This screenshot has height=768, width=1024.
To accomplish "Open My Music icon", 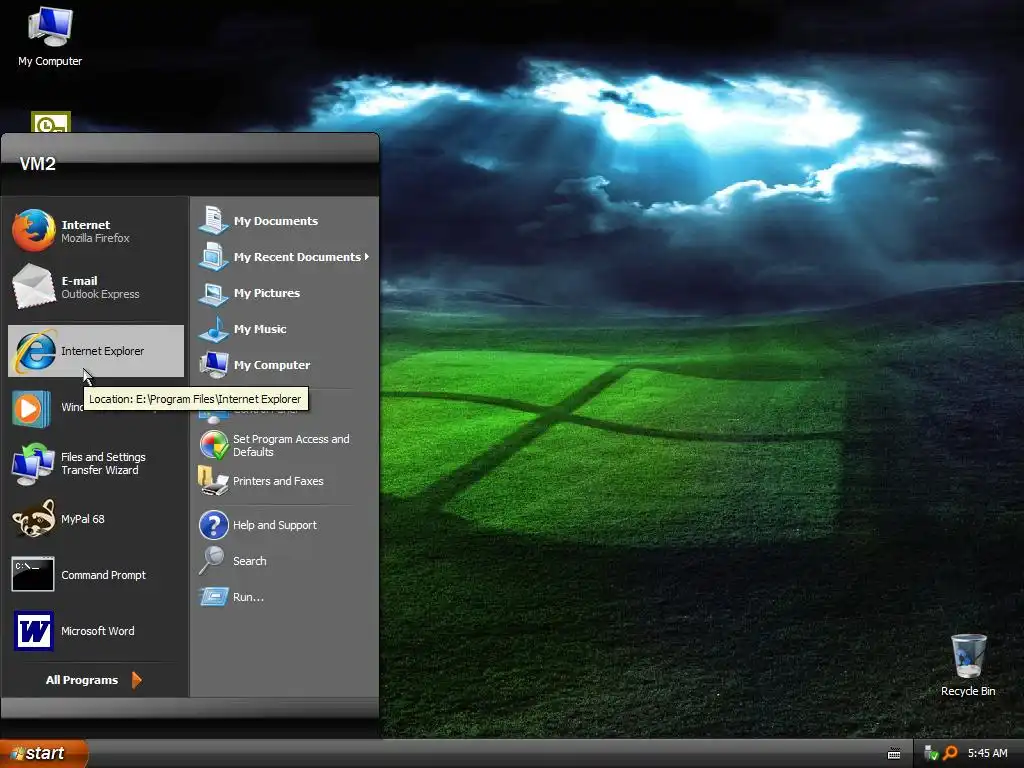I will 214,328.
